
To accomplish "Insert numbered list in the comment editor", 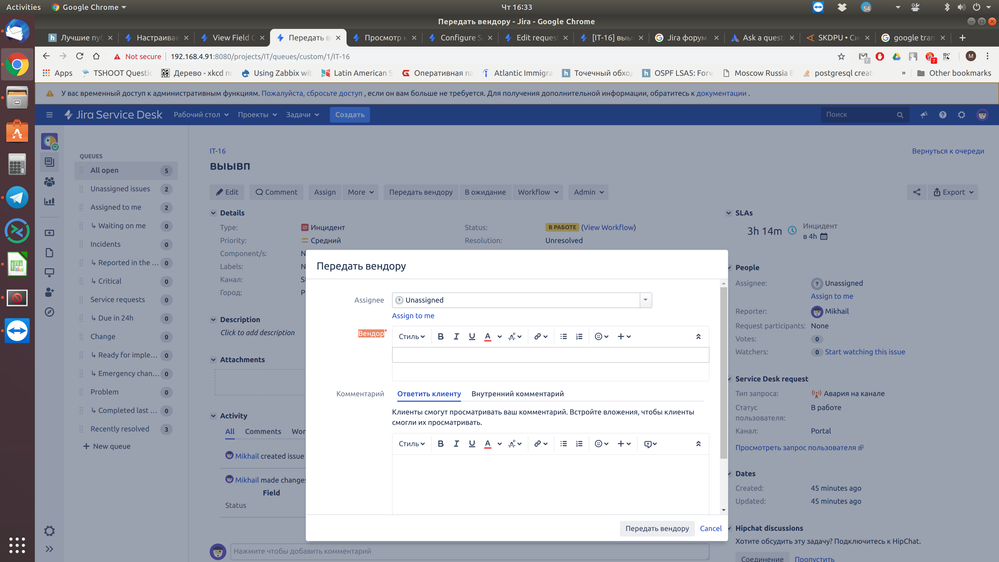I will 579,443.
